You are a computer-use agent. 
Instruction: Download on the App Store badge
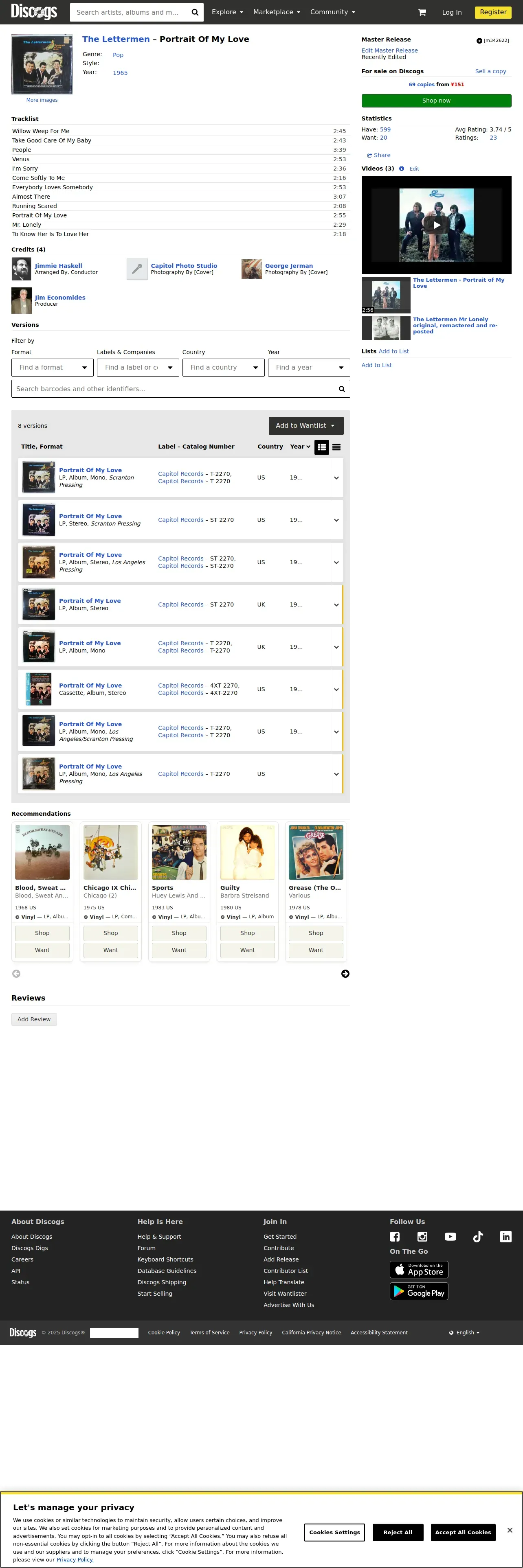coord(419,1269)
